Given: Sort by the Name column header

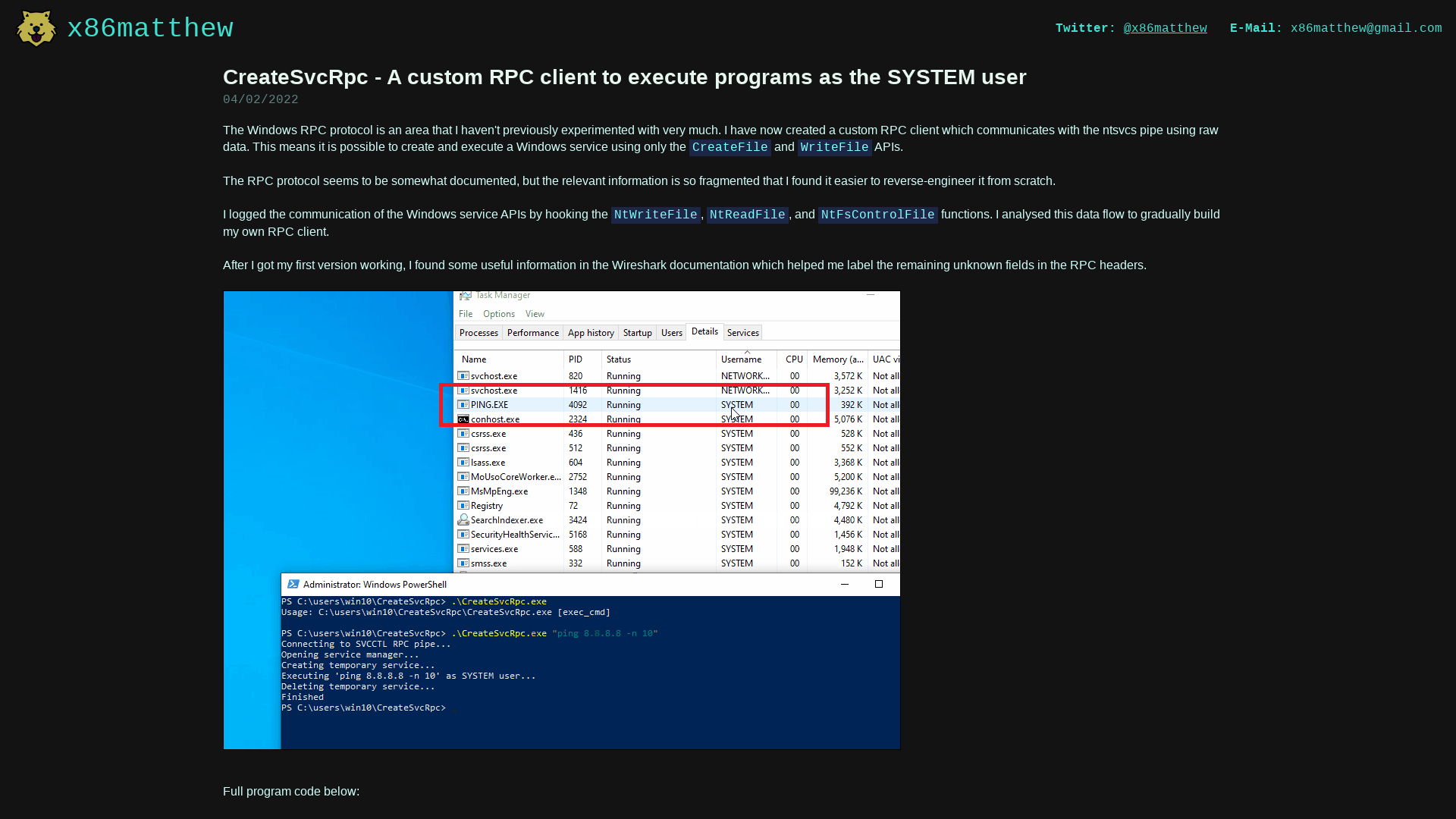Looking at the screenshot, I should coord(509,359).
